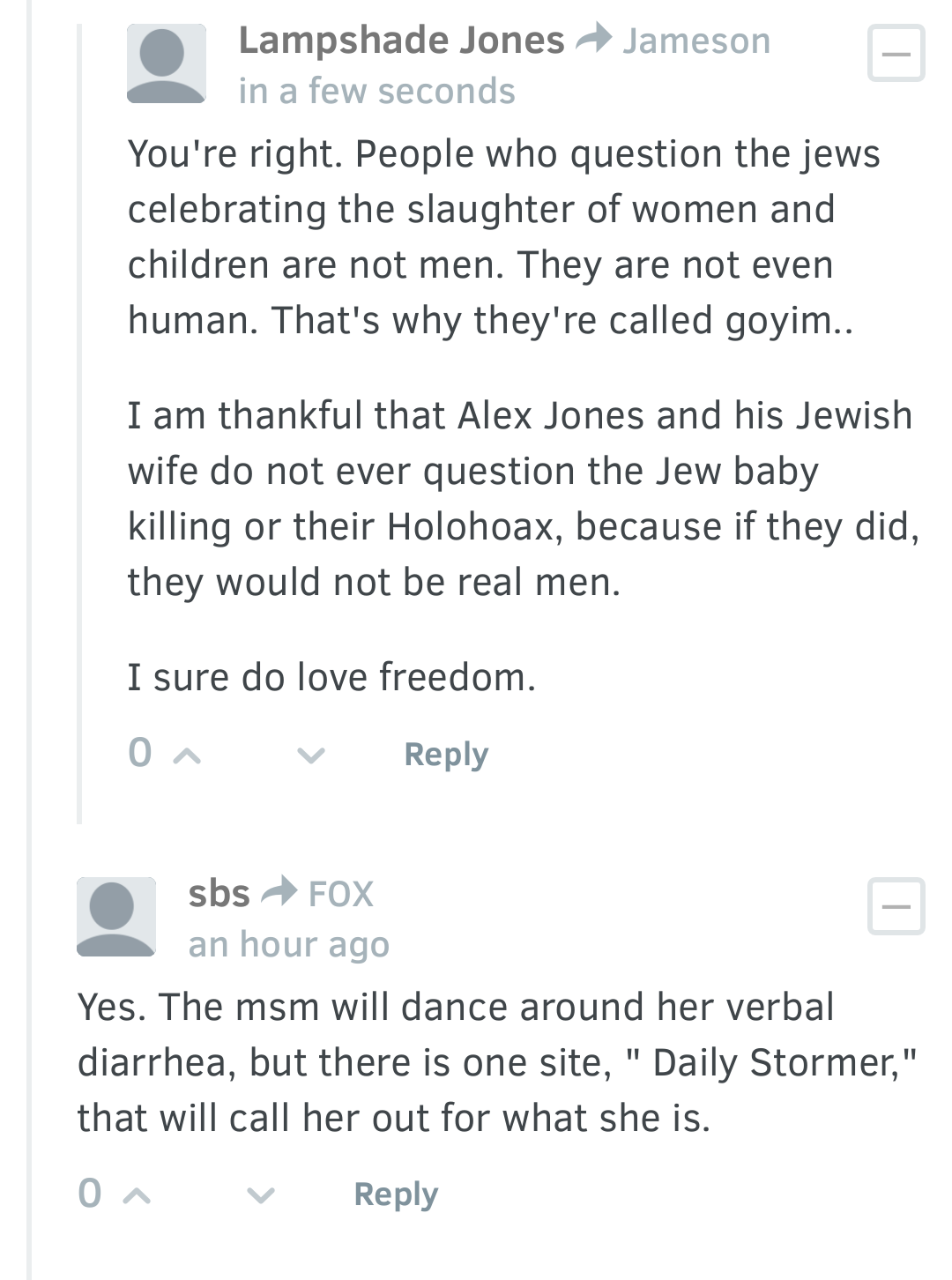Collapse the Lampshade Jones comment thread
Image resolution: width=952 pixels, height=1280 pixels.
pyautogui.click(x=896, y=54)
